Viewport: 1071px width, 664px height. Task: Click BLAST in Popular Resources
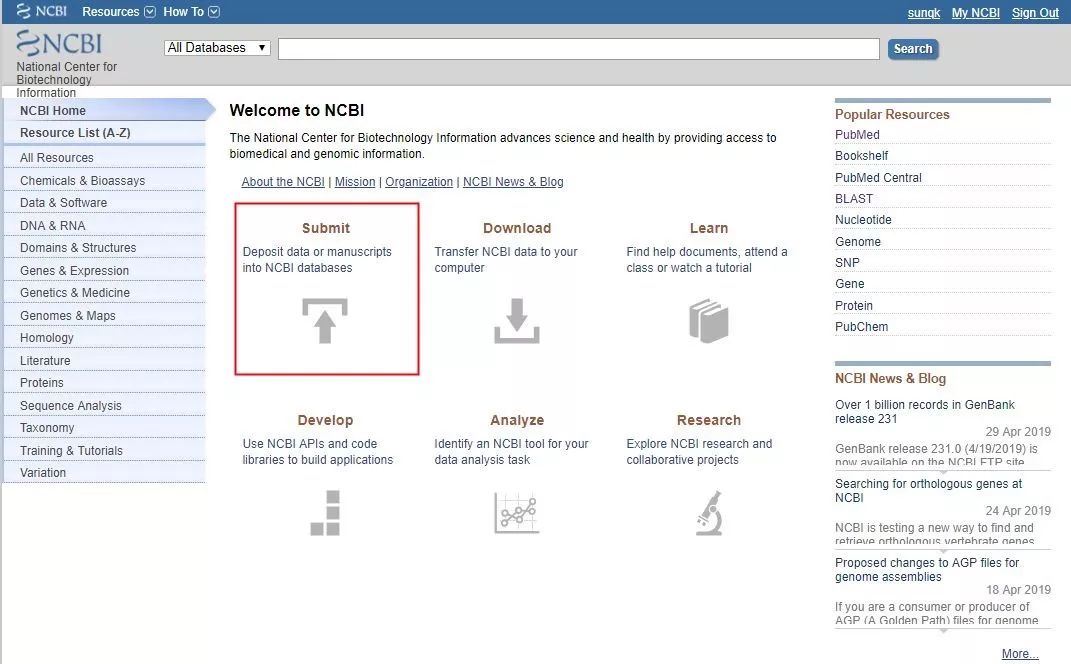pyautogui.click(x=854, y=199)
